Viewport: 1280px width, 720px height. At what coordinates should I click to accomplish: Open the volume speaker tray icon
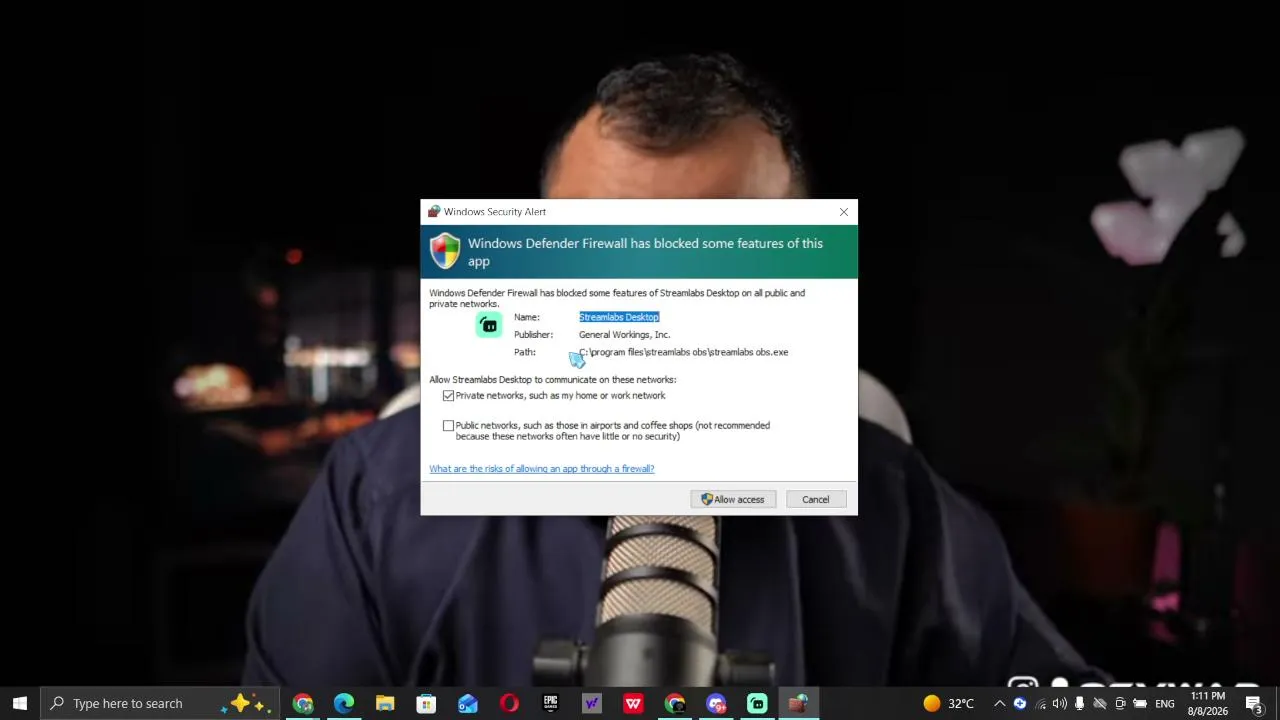click(x=1059, y=703)
